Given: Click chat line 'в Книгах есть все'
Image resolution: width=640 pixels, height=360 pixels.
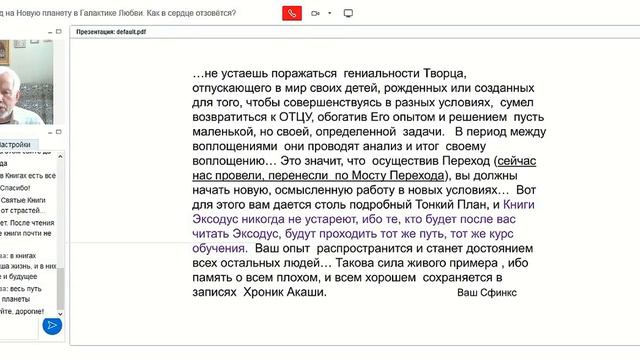Looking at the screenshot, I should (x=28, y=176).
